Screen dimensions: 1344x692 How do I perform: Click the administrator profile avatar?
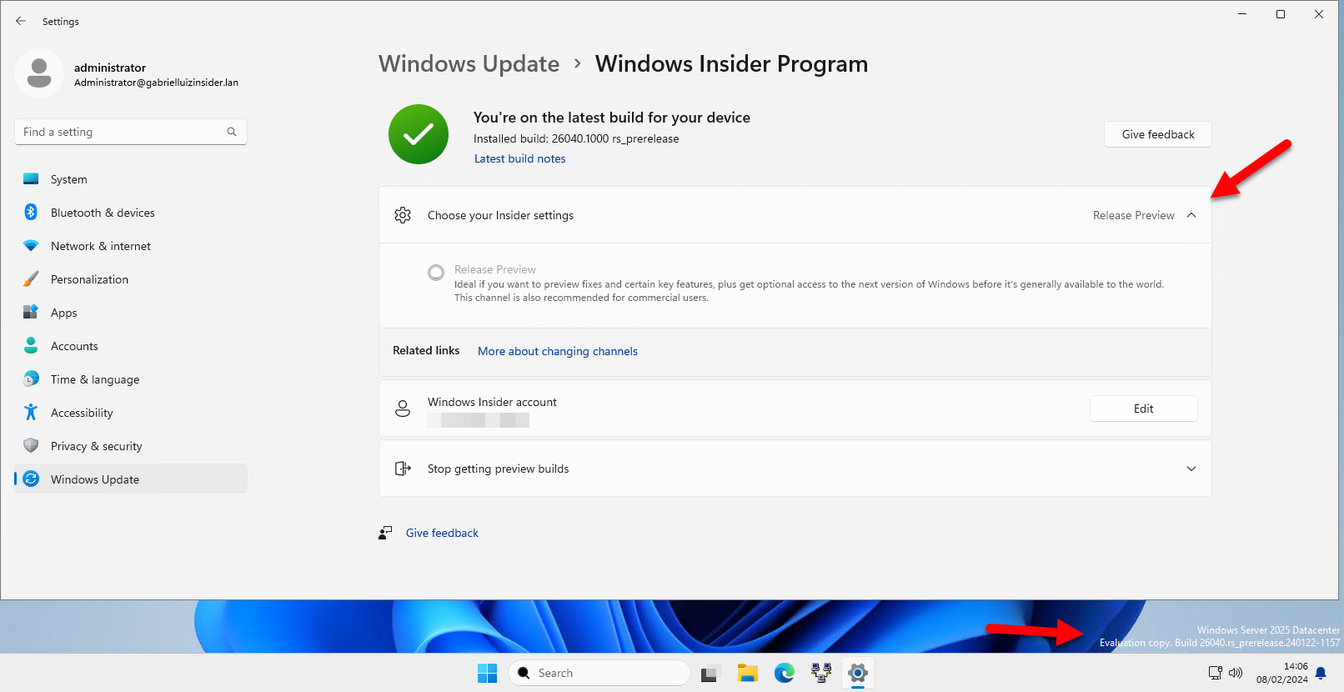pyautogui.click(x=39, y=75)
